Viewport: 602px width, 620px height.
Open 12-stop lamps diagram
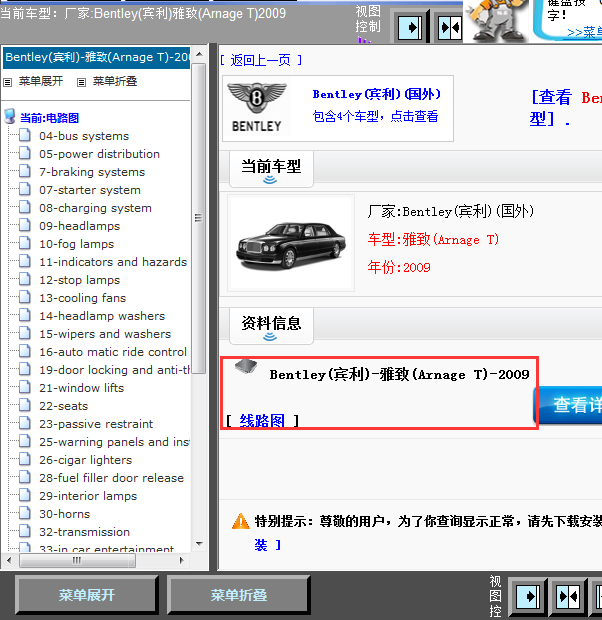pos(80,280)
